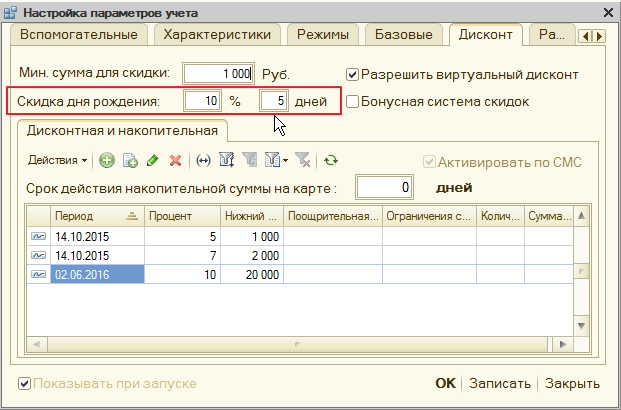Click the table vertical scrollbar down arrow
Screen dimensions: 621x410
(x=581, y=326)
